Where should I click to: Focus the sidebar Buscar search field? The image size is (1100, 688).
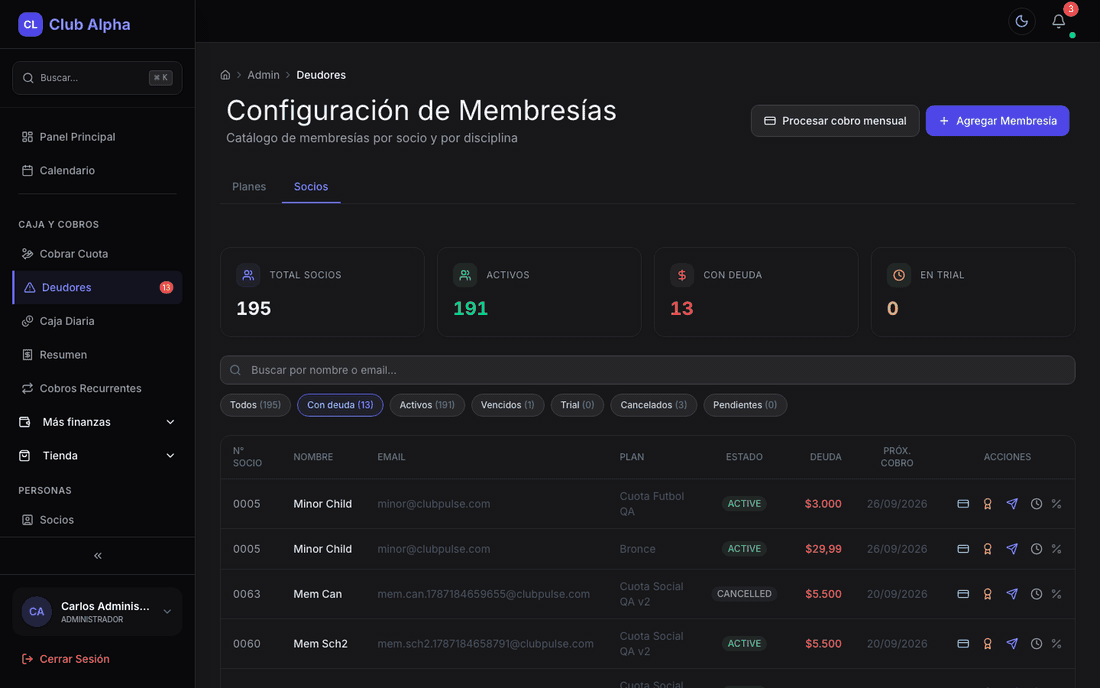pos(98,78)
